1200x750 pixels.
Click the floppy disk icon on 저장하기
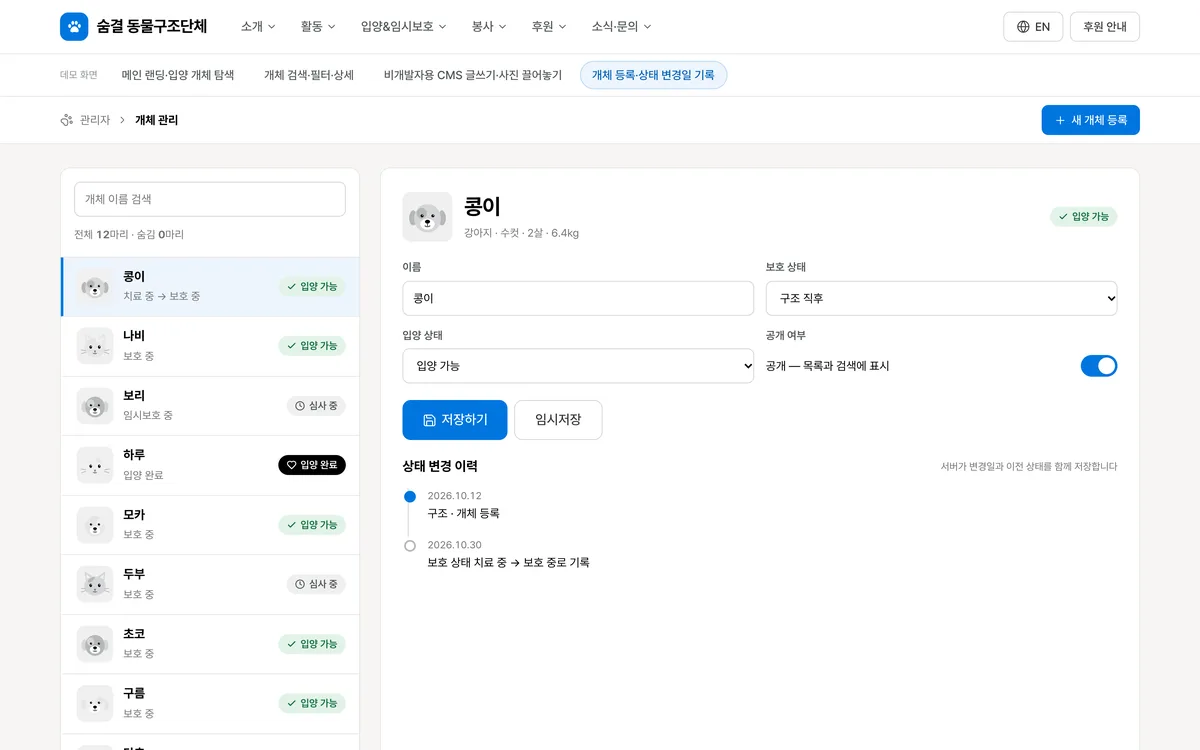429,420
